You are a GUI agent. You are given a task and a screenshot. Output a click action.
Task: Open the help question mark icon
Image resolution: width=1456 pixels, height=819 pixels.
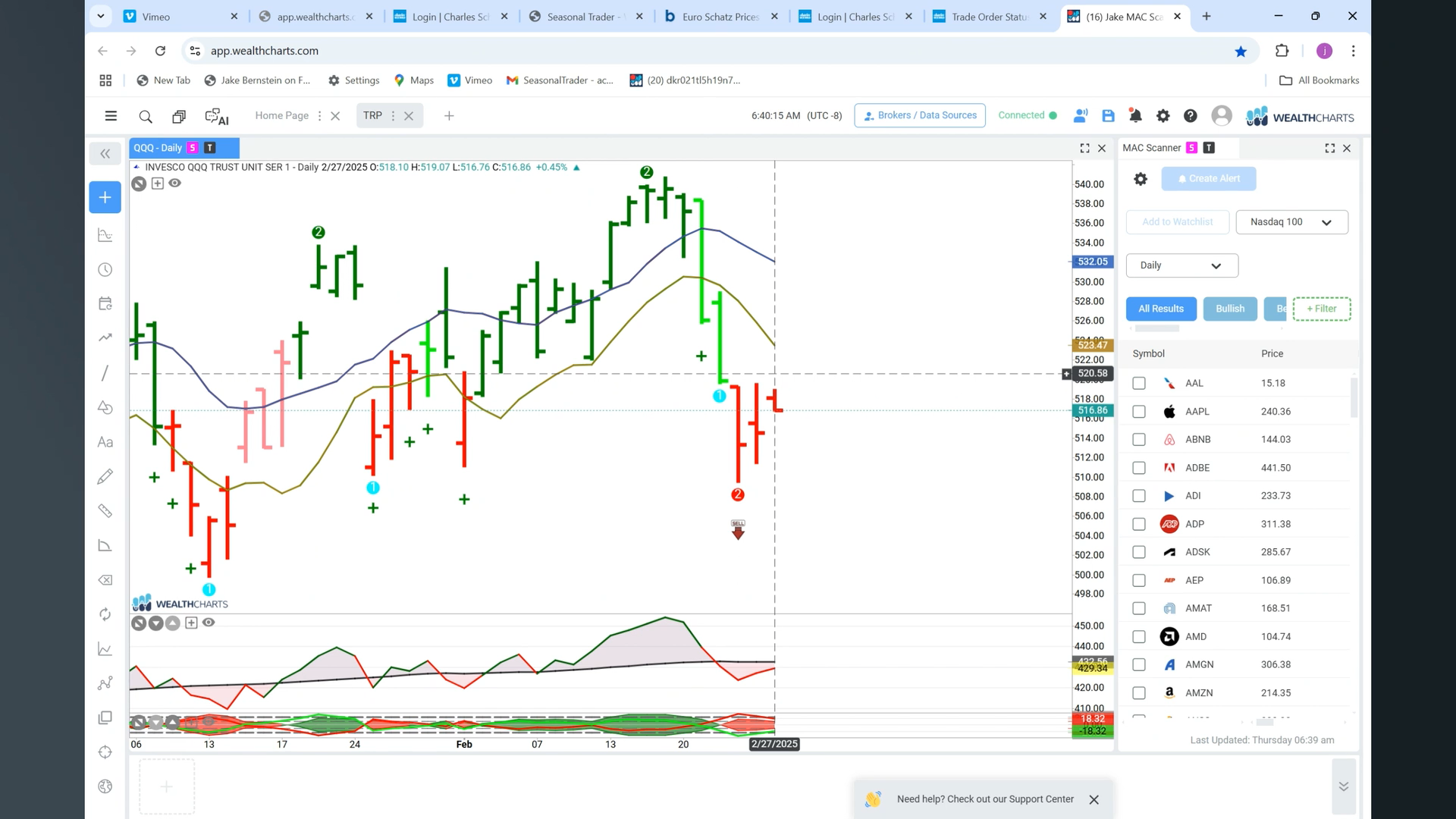pyautogui.click(x=1191, y=116)
